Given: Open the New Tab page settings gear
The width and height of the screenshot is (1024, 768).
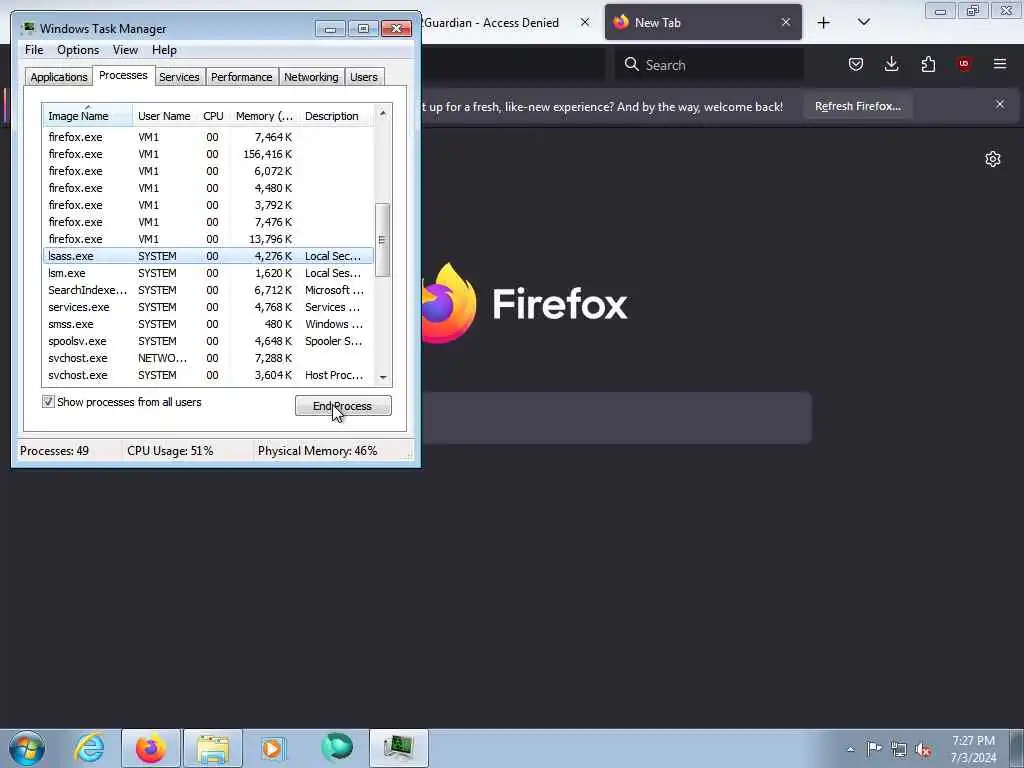Looking at the screenshot, I should 993,159.
